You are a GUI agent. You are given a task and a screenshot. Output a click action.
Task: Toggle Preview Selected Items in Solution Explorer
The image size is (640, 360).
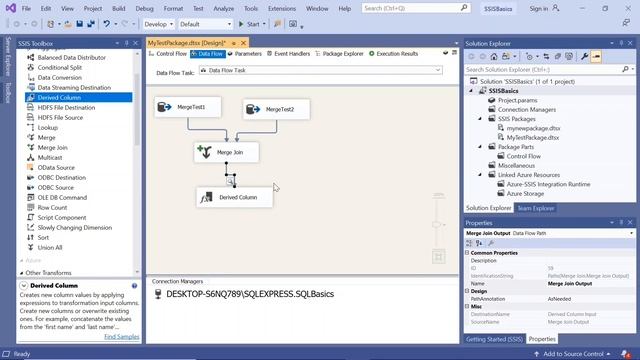[x=596, y=57]
